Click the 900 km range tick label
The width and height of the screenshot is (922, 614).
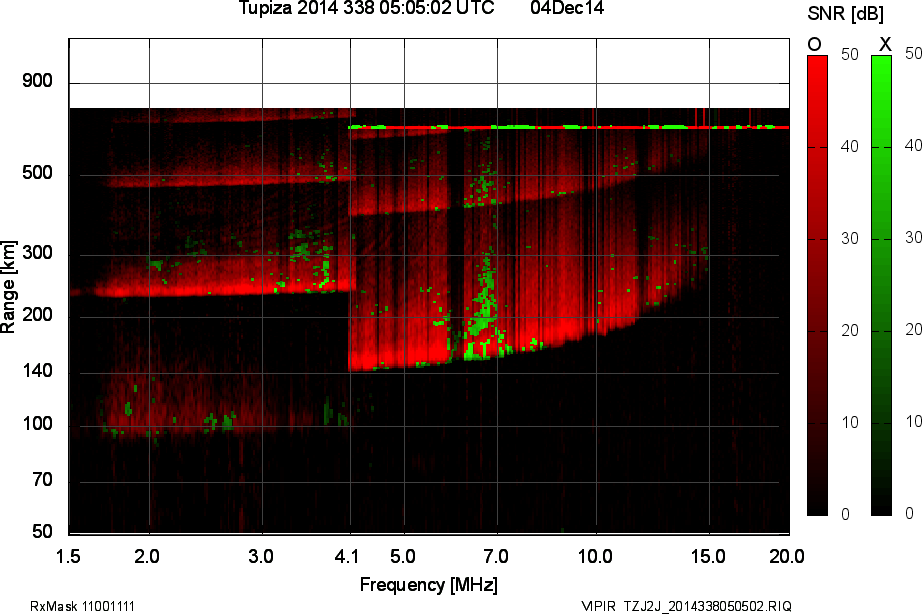point(37,81)
